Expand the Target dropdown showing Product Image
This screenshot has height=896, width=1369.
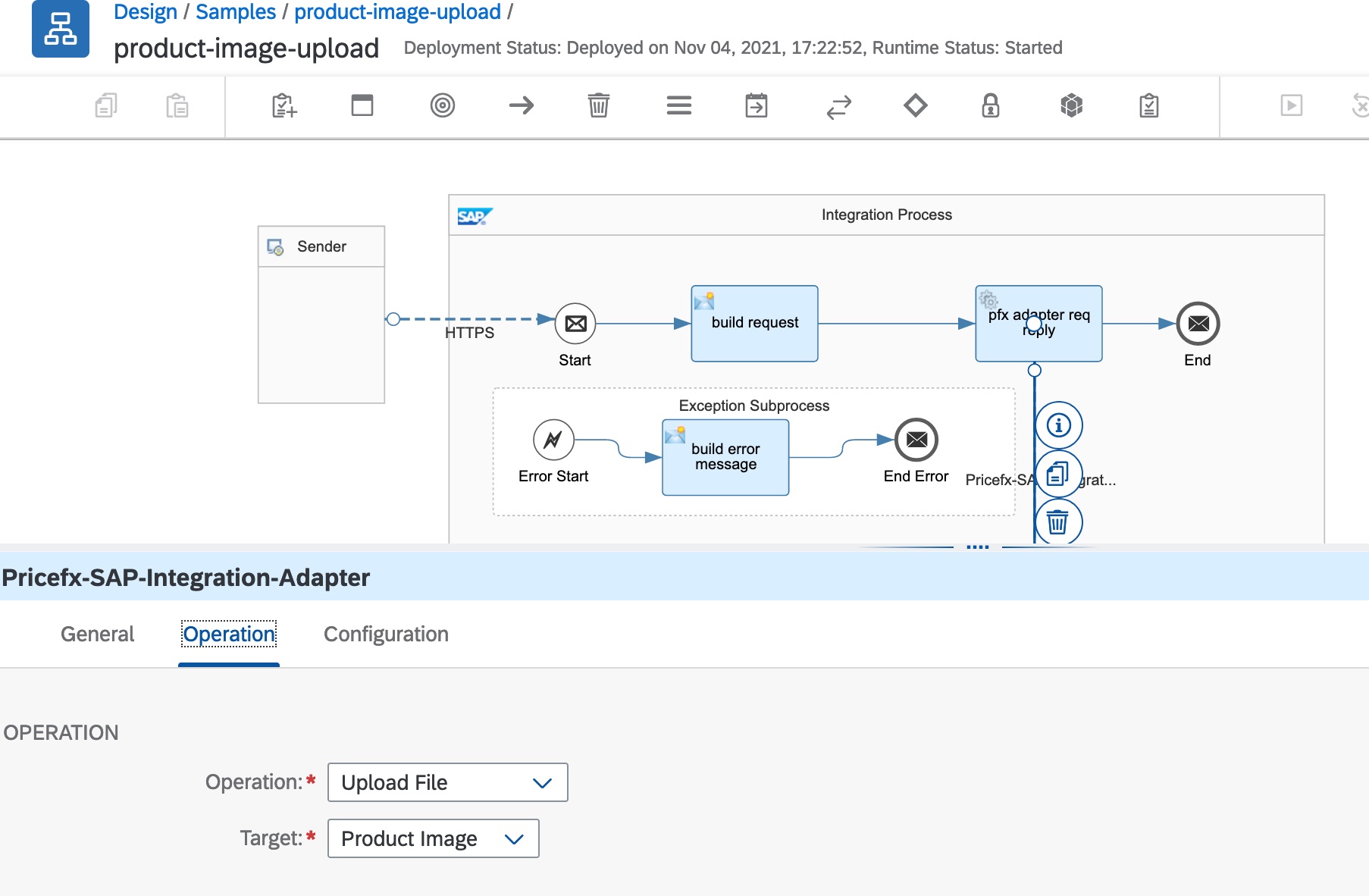[x=433, y=838]
